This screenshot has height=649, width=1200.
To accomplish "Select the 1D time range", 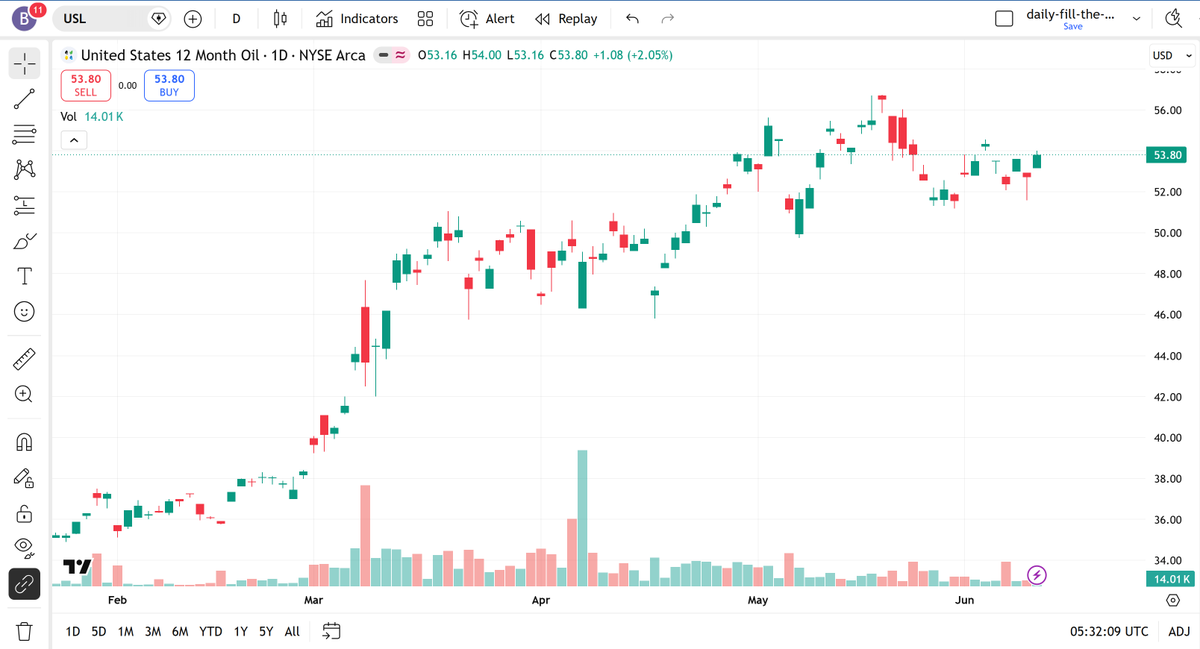I will (73, 631).
